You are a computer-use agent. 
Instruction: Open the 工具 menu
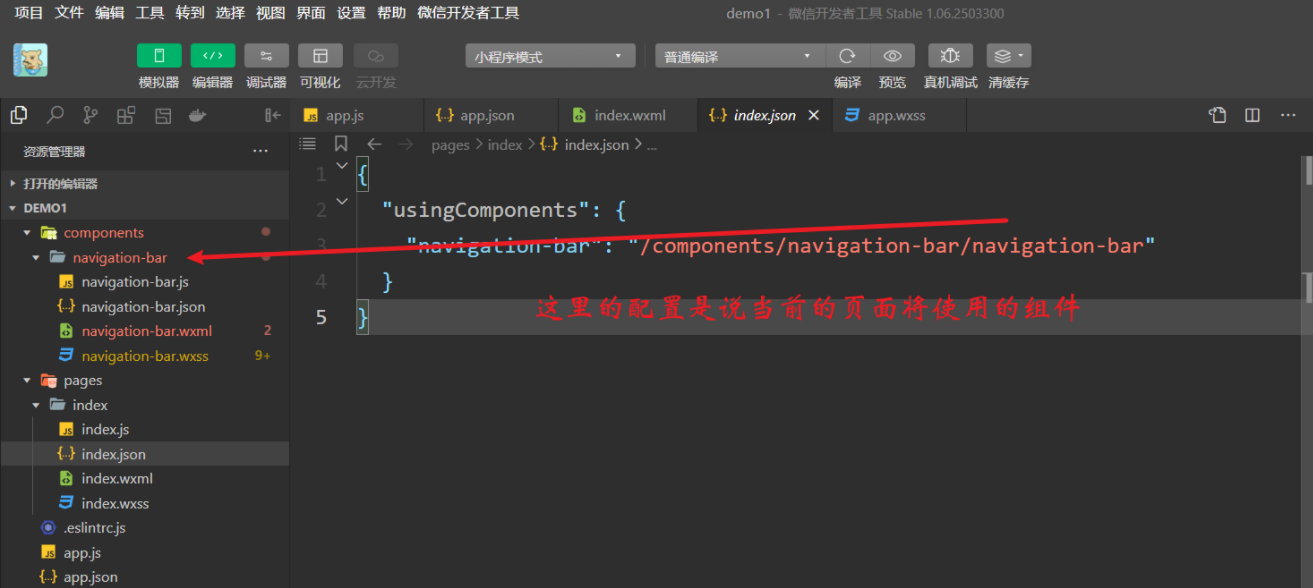point(150,13)
